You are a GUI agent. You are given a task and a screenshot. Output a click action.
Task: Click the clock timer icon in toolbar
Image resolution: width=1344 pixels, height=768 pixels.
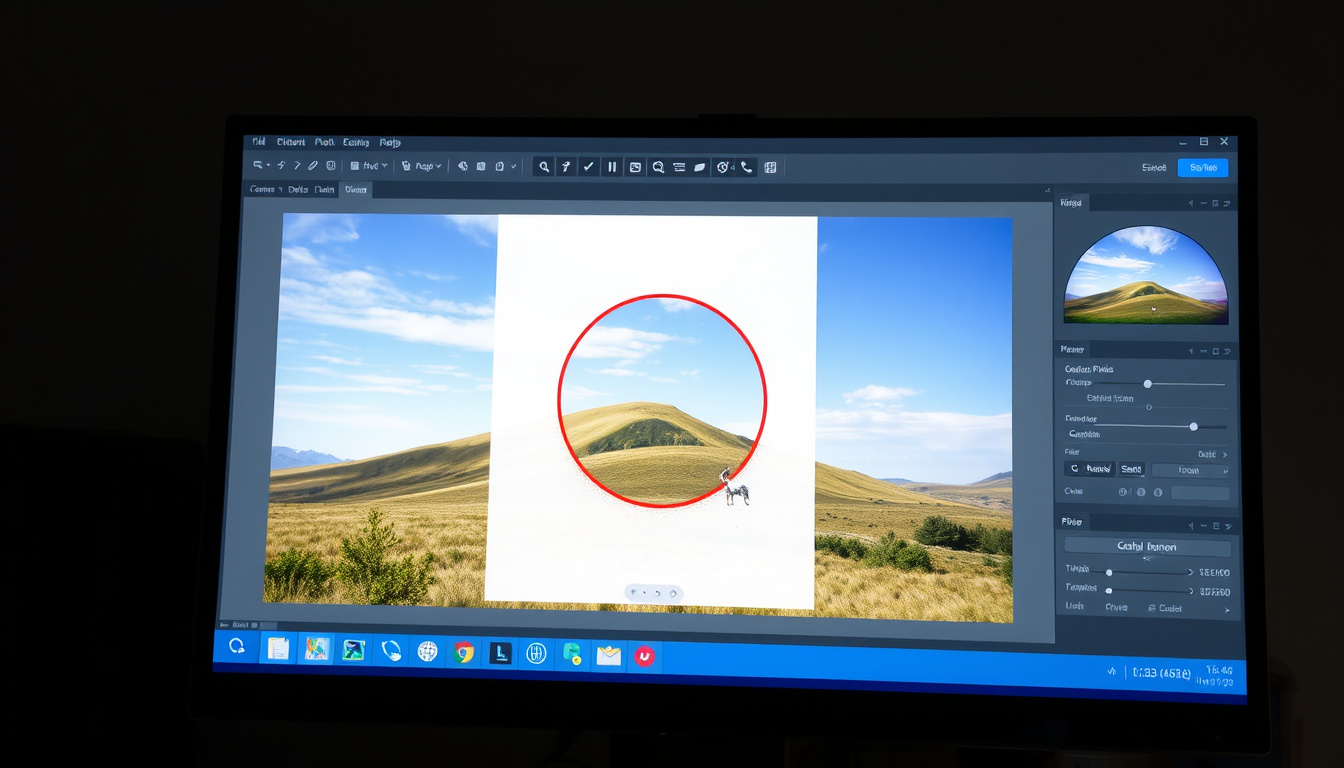pyautogui.click(x=723, y=167)
